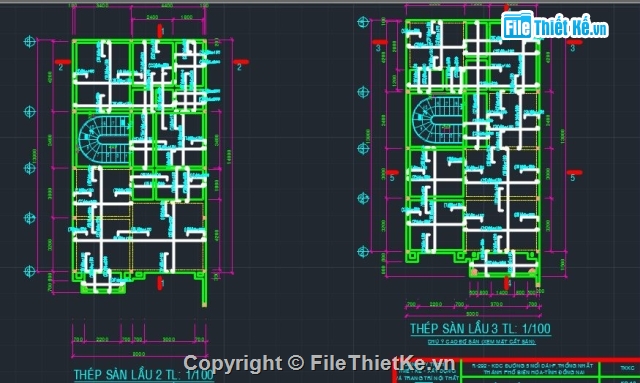Viewport: 640px width, 383px height.
Task: Select the title THÉP SÀN LẦU 2 TL: 1/100
Action: 144,375
